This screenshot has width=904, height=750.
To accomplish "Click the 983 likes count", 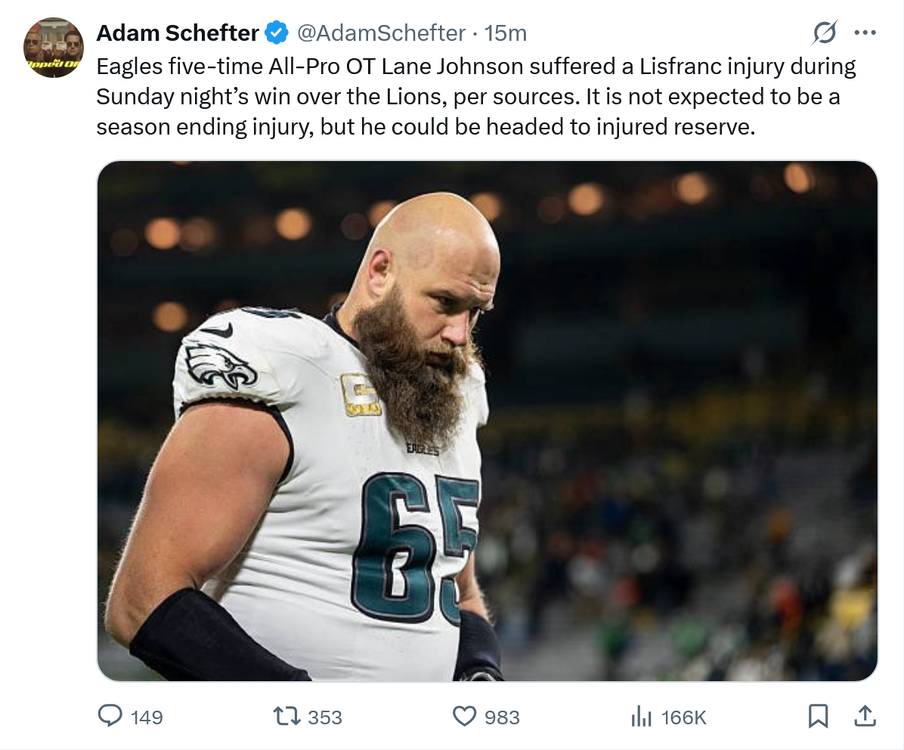I will 502,717.
